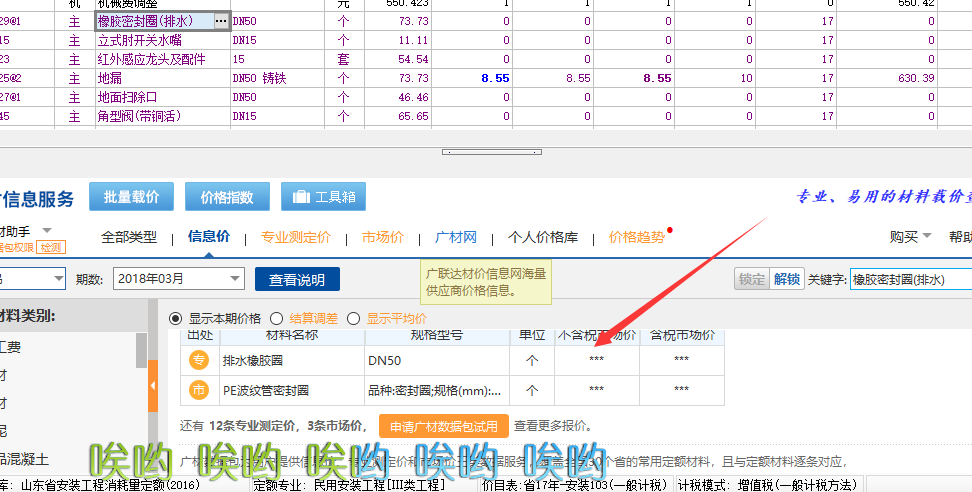
Task: Click the 价目表 省17年-安装103 status entry
Action: [575, 485]
